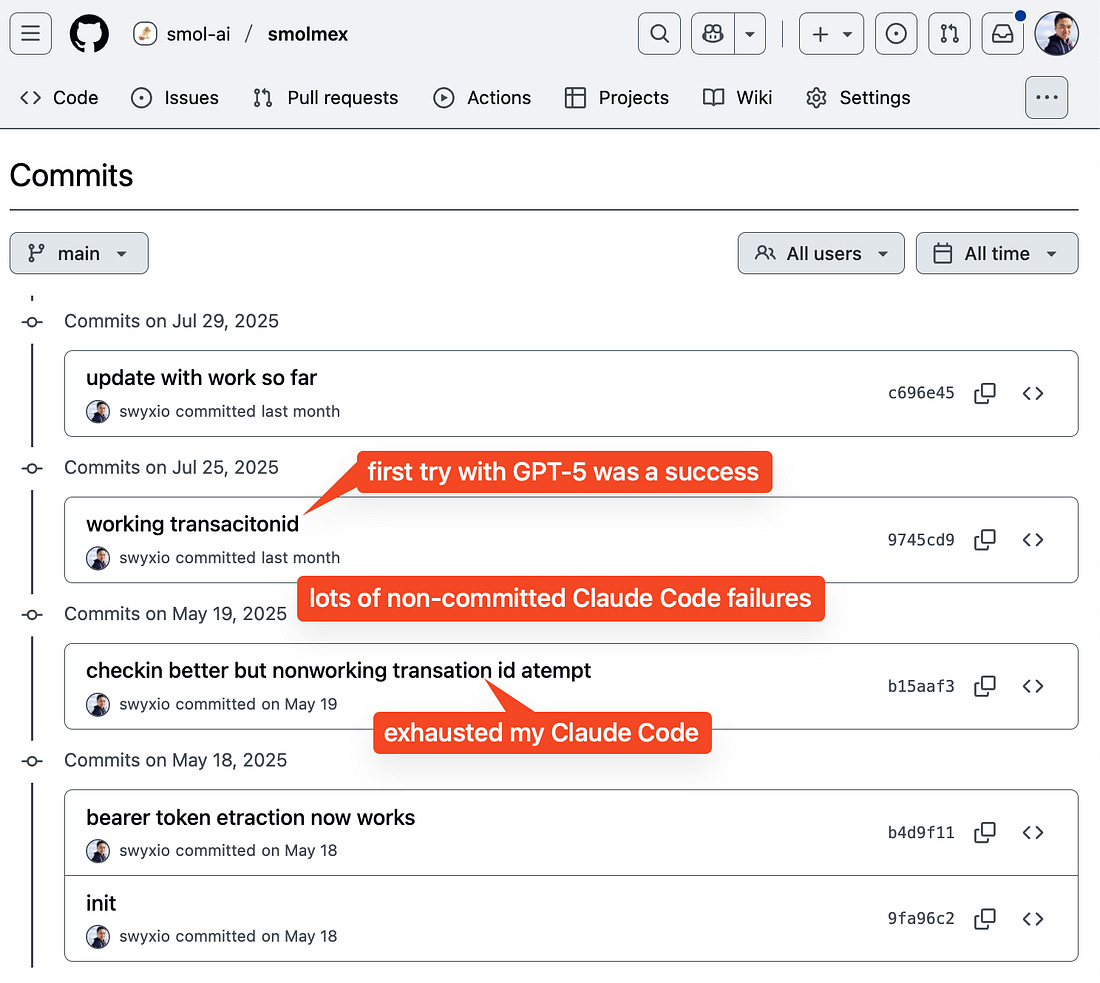Open GitHub Copilot chat icon
Viewport: 1100px width, 983px height.
713,34
